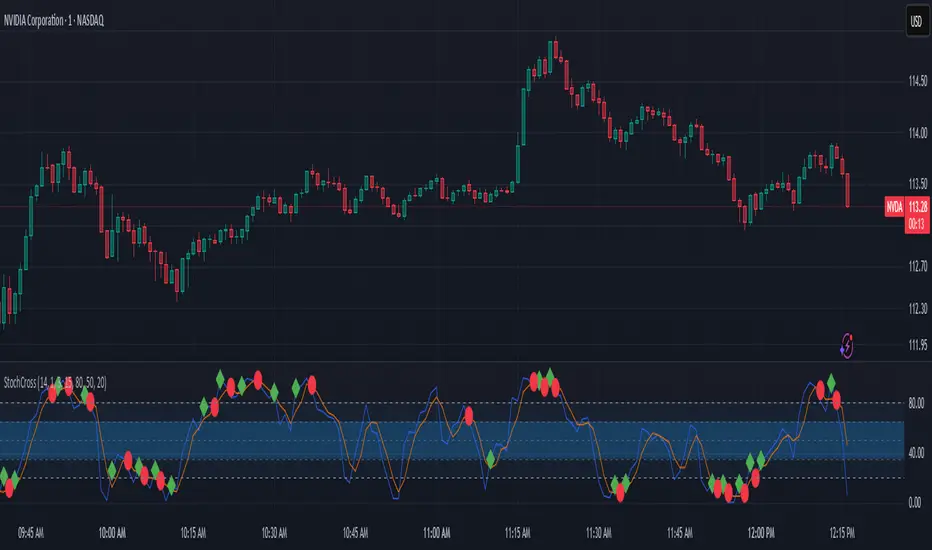Click the 114.50 label on the price scale
Screen dimensions: 932x550
point(918,81)
